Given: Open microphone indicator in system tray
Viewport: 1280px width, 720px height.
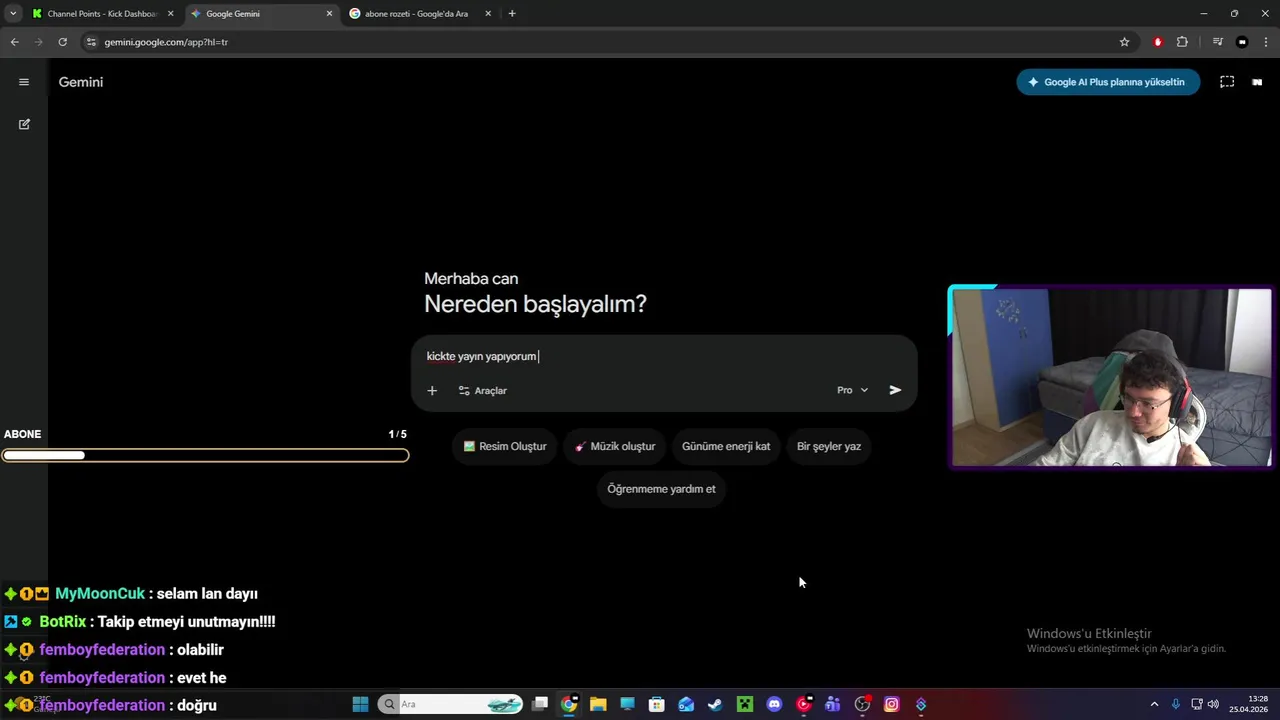Looking at the screenshot, I should pos(1176,704).
